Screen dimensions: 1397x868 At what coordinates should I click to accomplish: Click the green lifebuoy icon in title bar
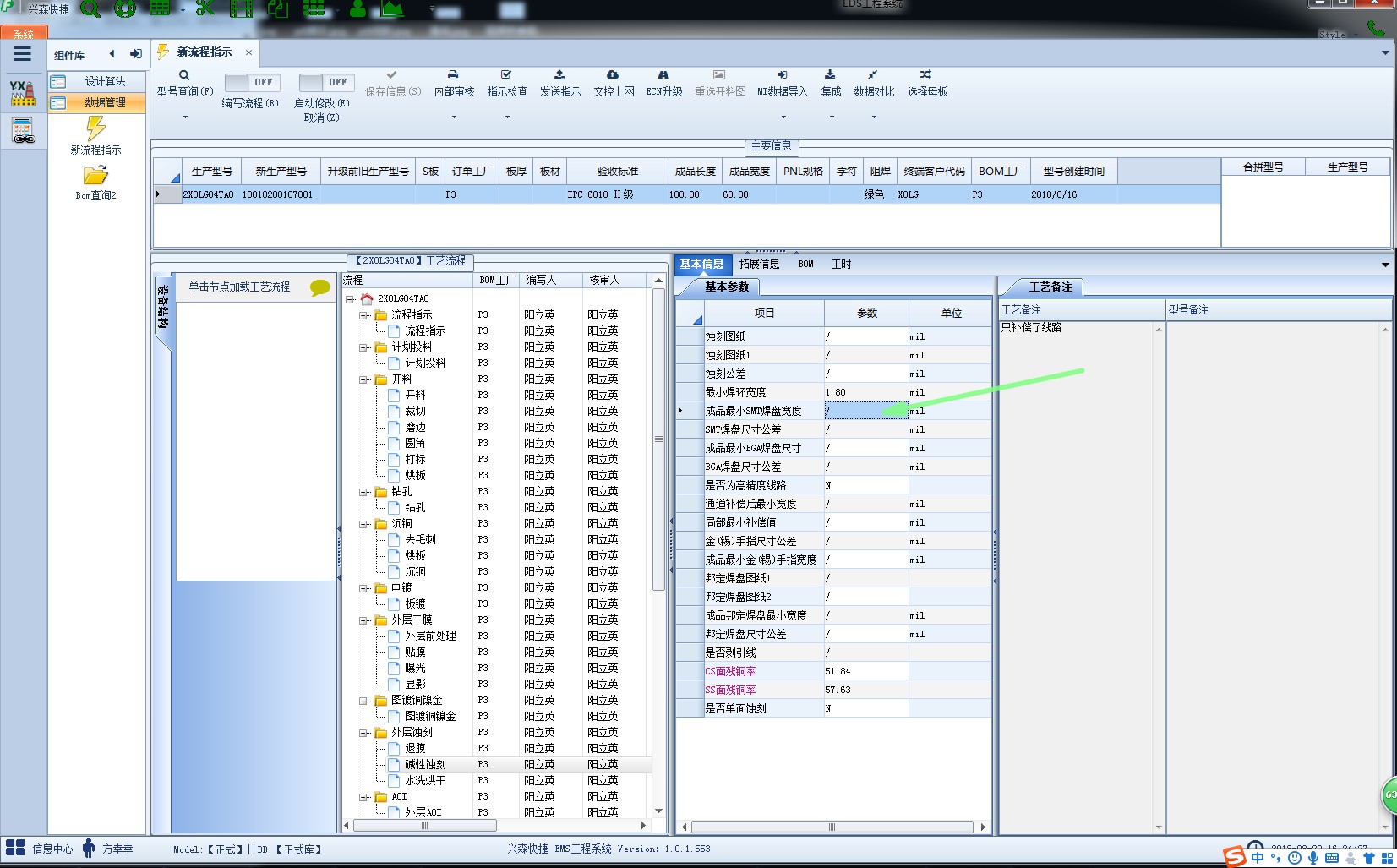[x=125, y=8]
